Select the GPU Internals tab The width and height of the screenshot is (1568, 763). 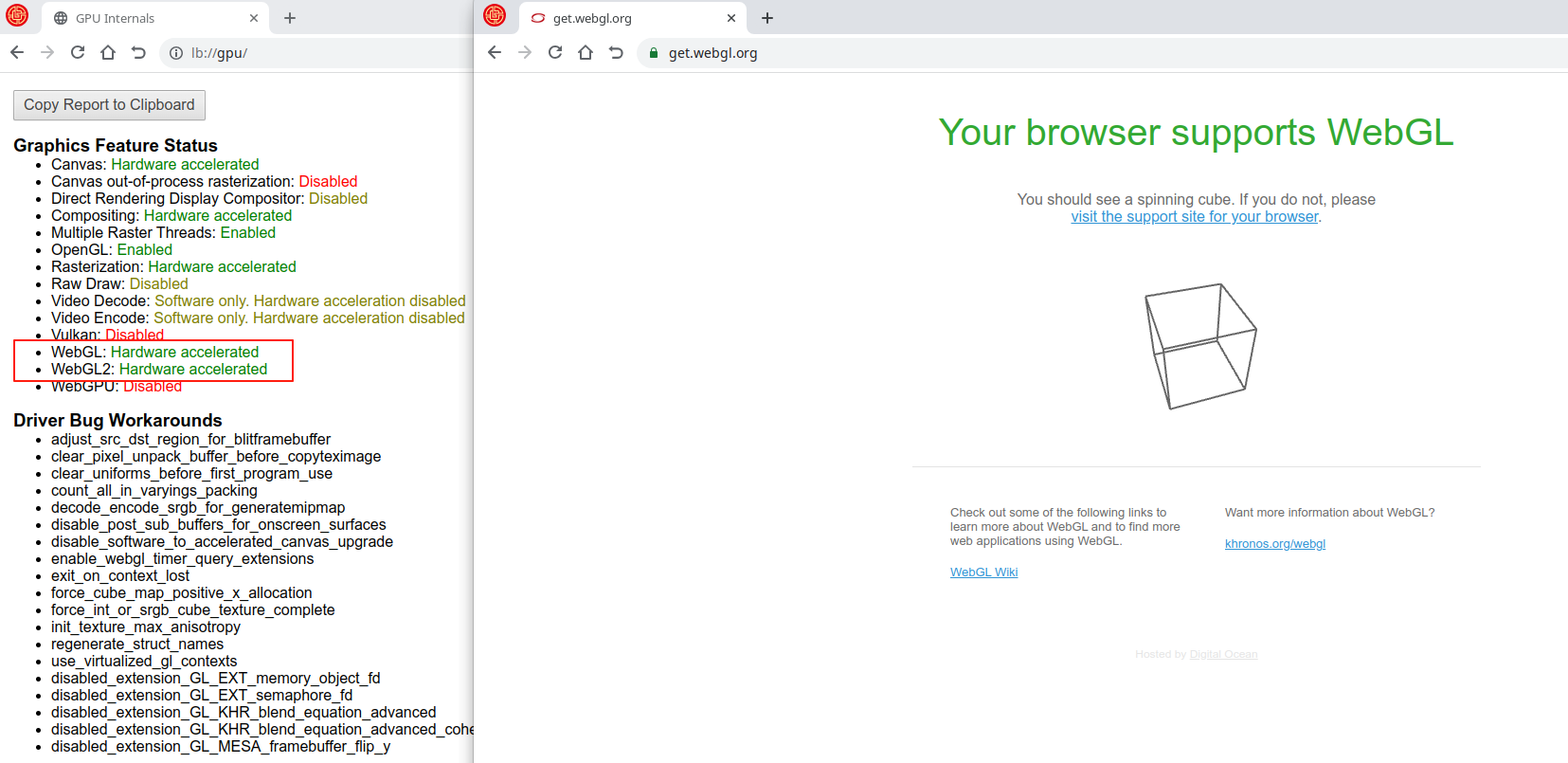pyautogui.click(x=156, y=18)
